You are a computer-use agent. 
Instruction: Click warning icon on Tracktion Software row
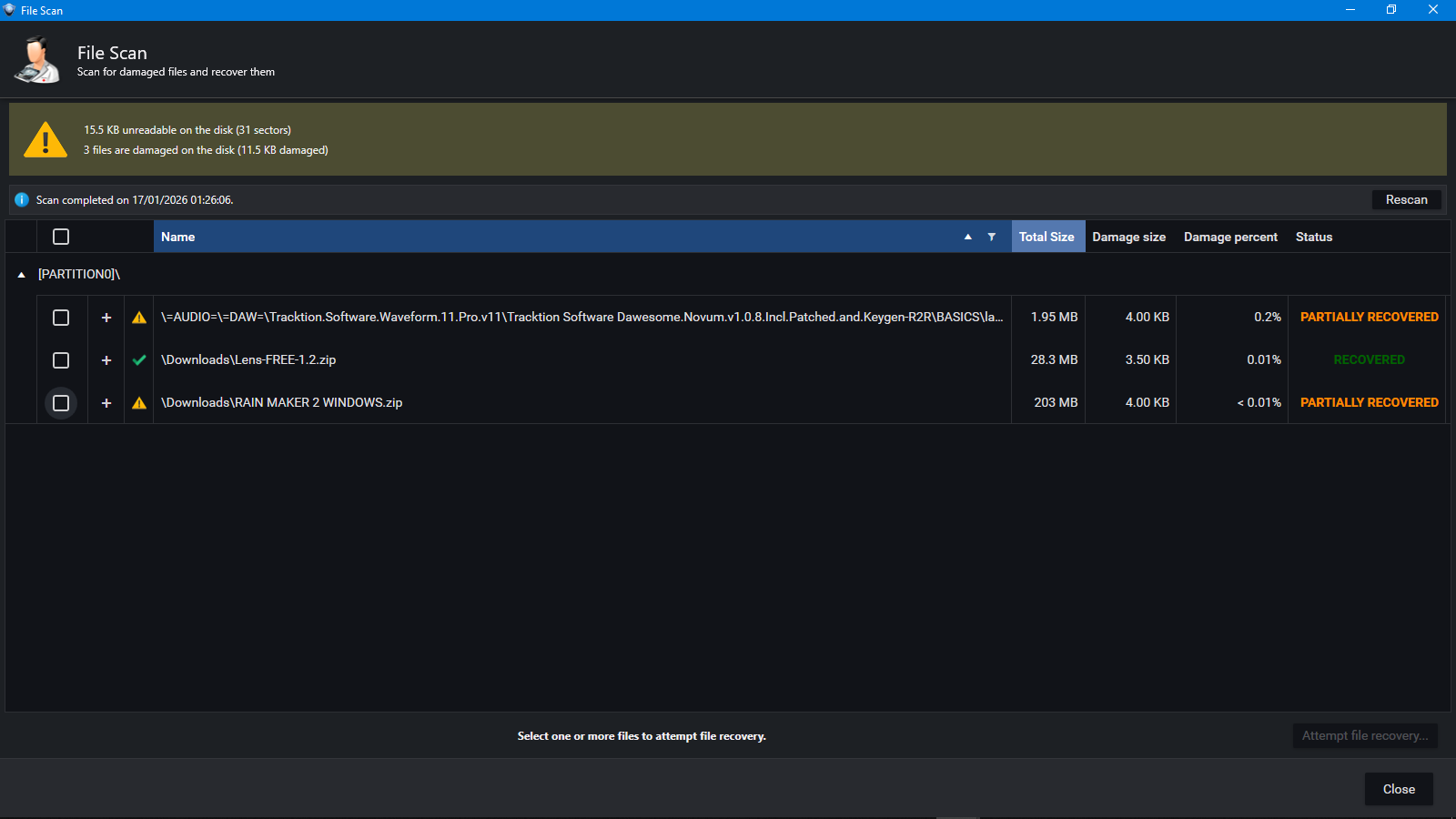(139, 318)
